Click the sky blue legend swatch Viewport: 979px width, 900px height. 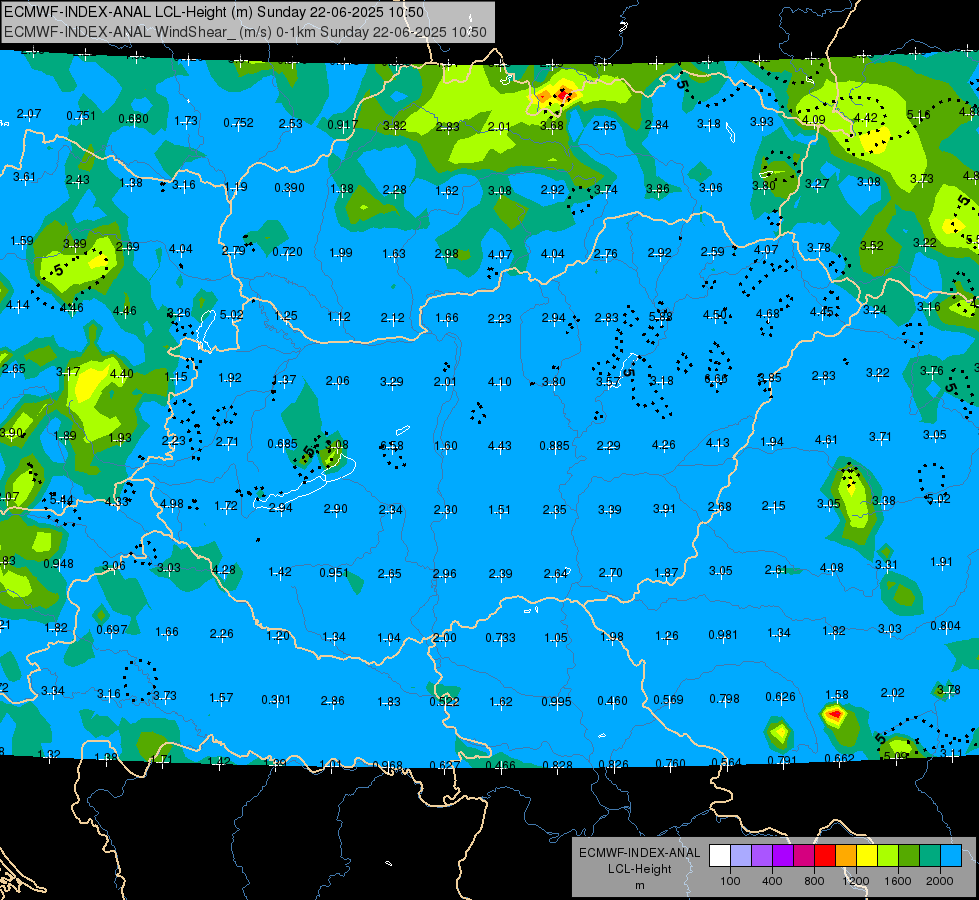pos(951,855)
